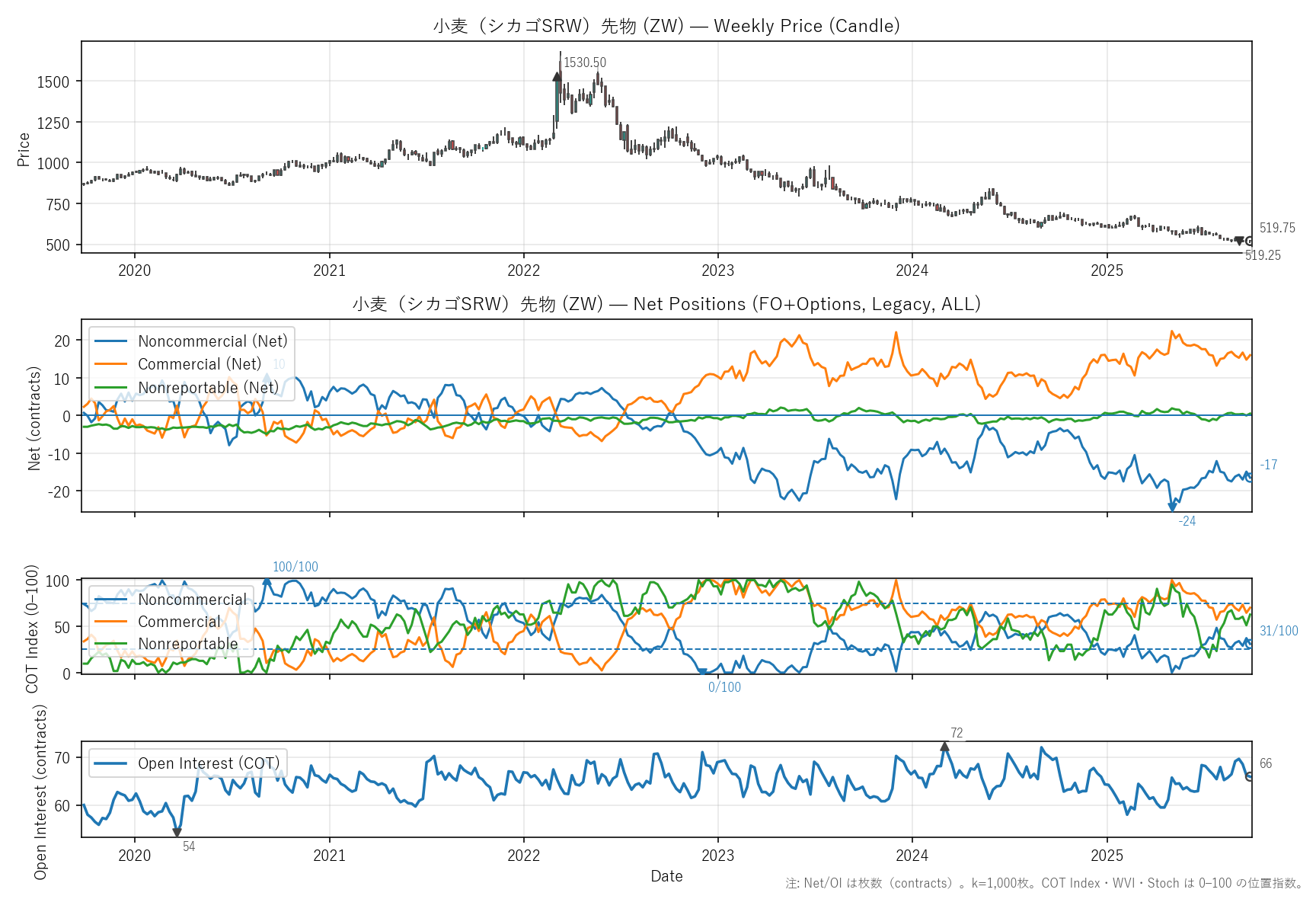Toggle Nonreportable (Net) legend entry
Image resolution: width=1316 pixels, height=899 pixels.
pyautogui.click(x=208, y=388)
